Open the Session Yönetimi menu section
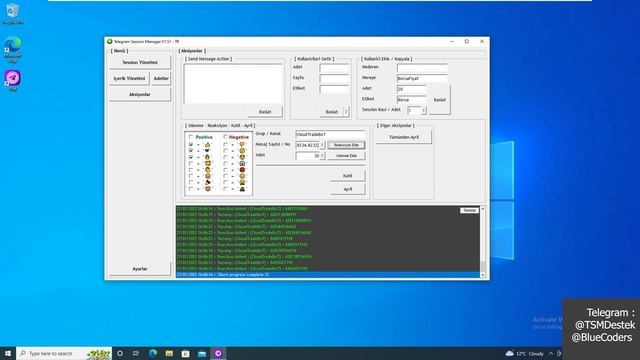The image size is (640, 360). point(140,62)
